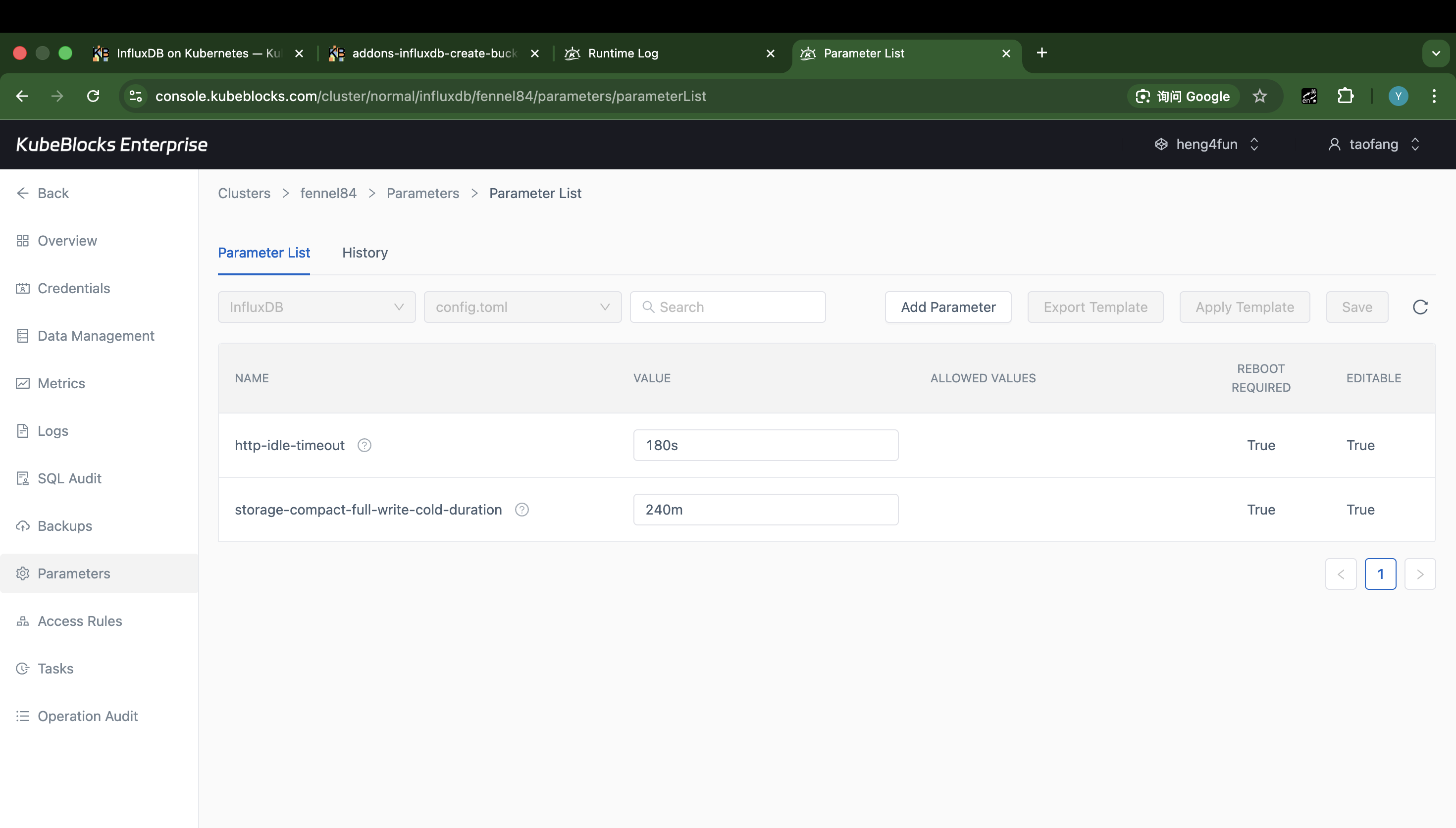This screenshot has height=828, width=1456.
Task: Open the Logs section
Action: tap(53, 431)
